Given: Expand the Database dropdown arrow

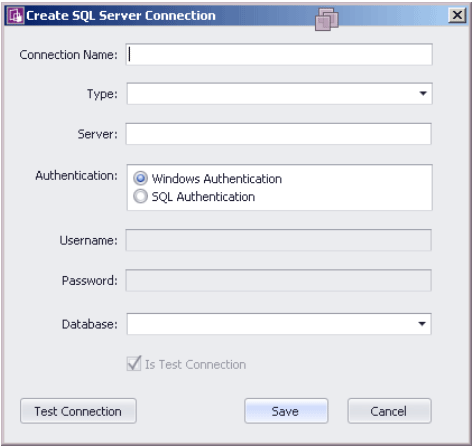Looking at the screenshot, I should point(422,324).
